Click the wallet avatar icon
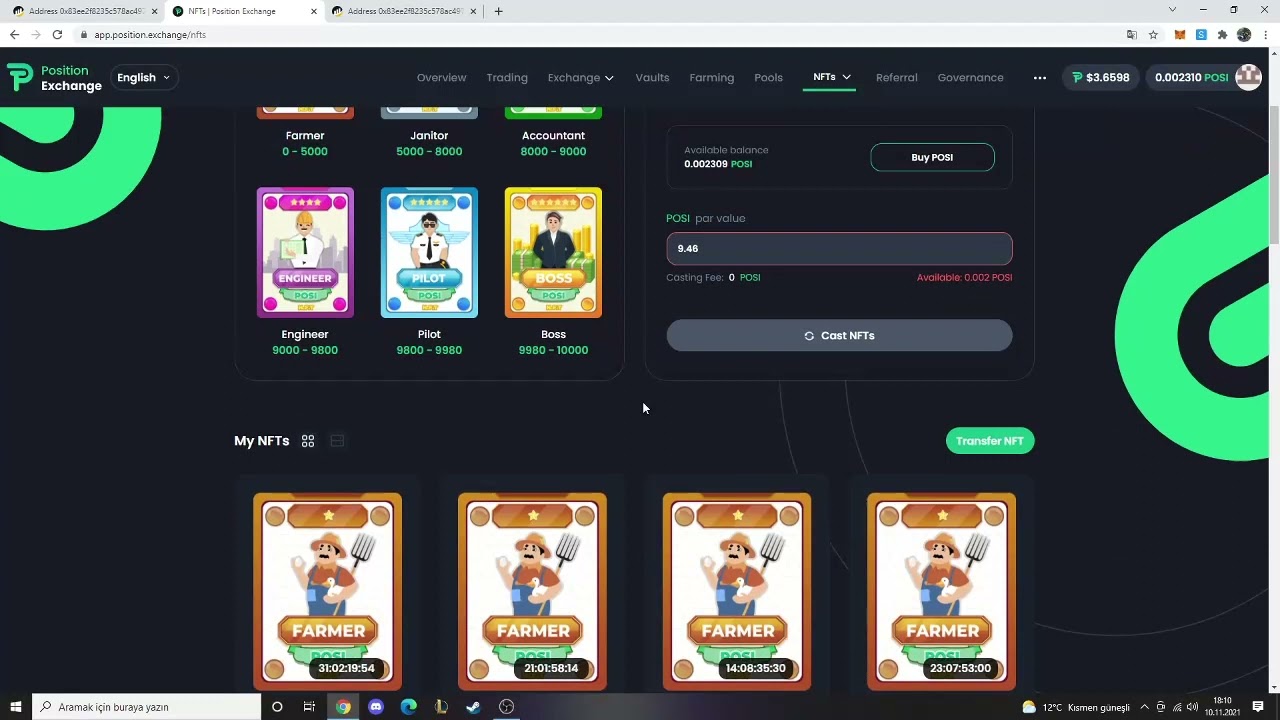 (1248, 77)
